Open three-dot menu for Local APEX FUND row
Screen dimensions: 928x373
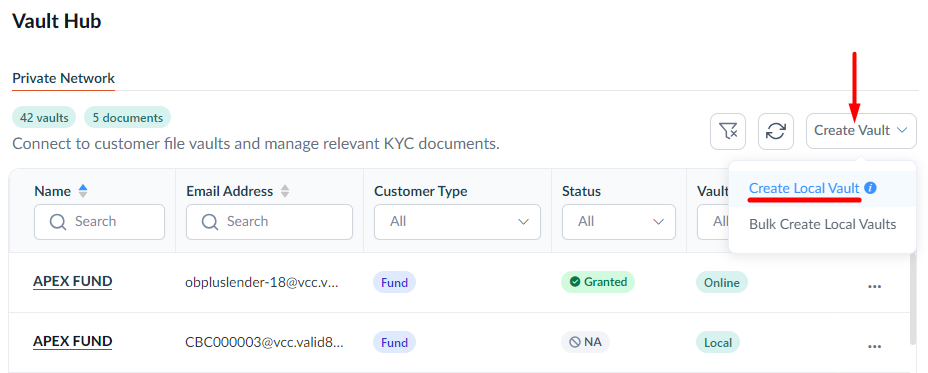[875, 346]
